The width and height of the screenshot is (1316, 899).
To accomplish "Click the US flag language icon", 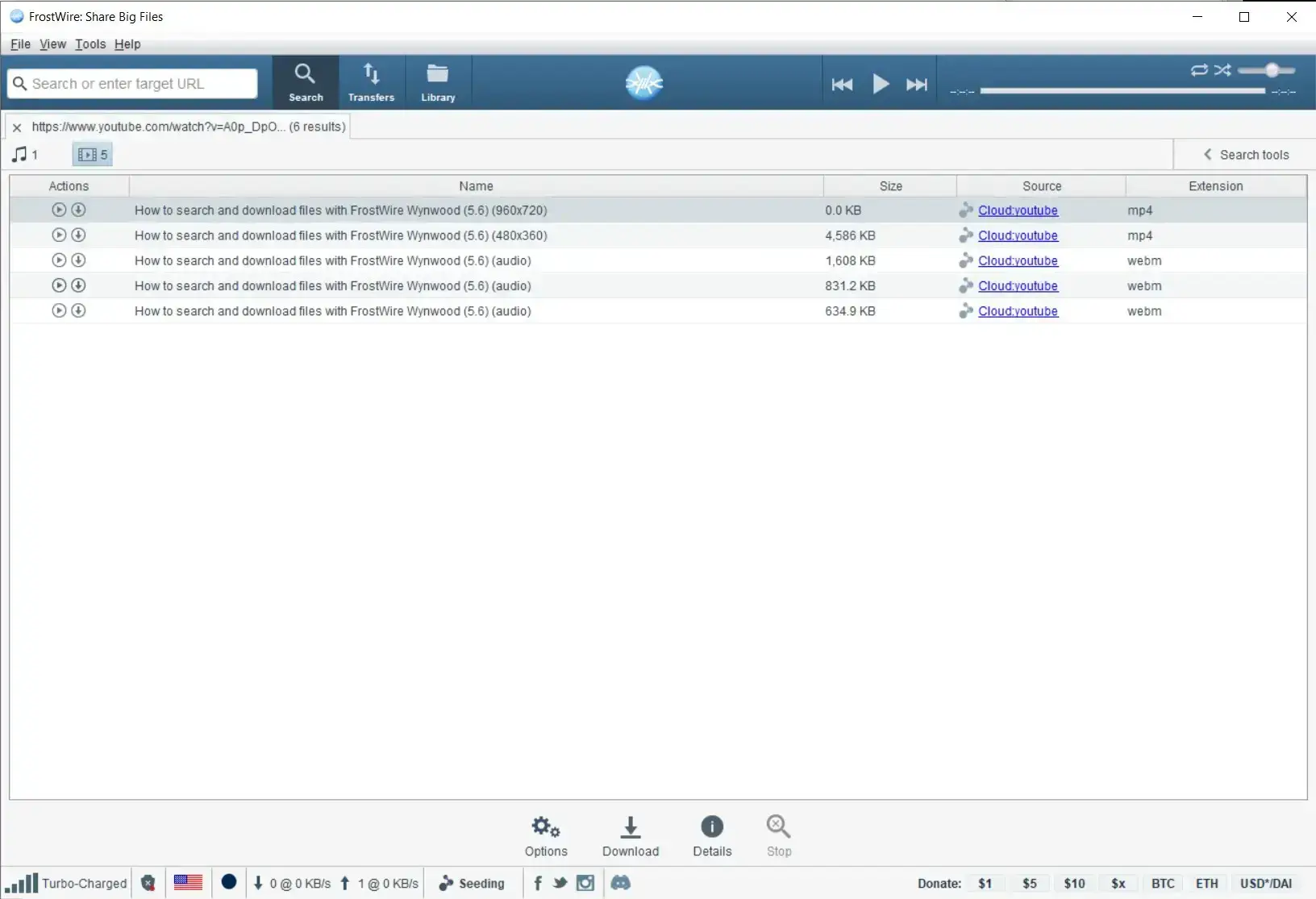I will pos(187,883).
